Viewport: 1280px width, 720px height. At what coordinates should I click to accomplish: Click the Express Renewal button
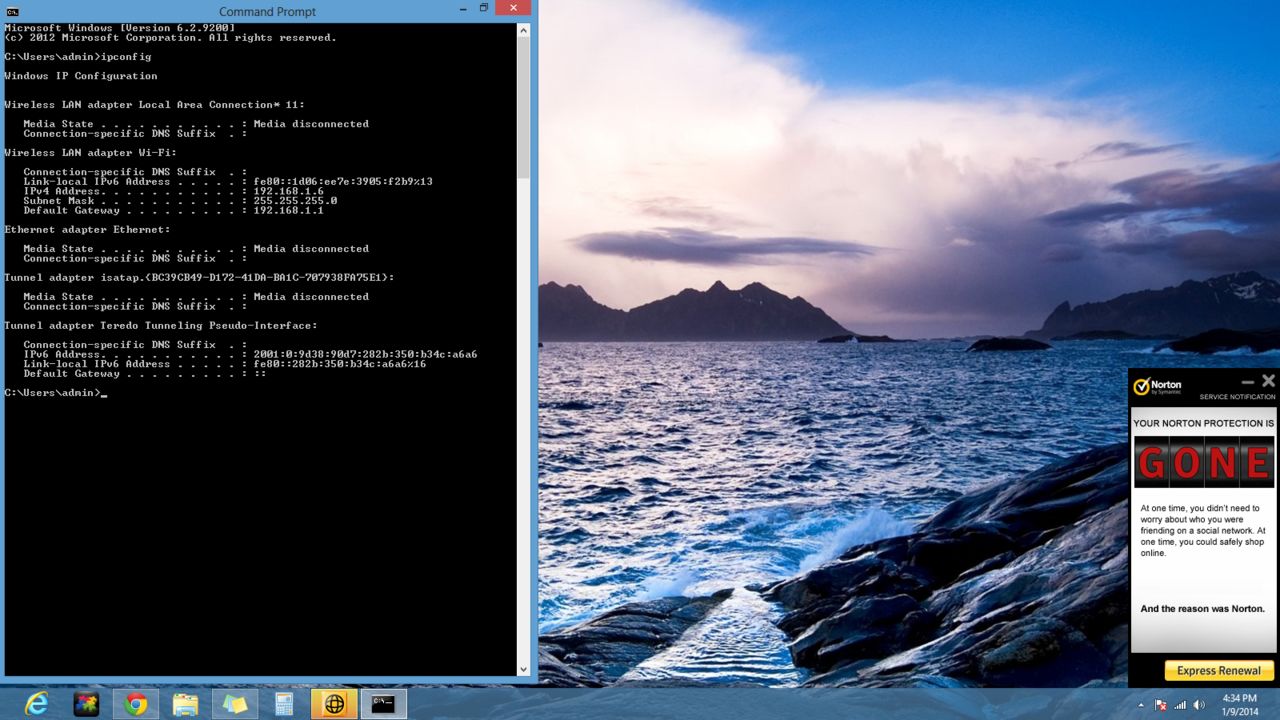1219,670
